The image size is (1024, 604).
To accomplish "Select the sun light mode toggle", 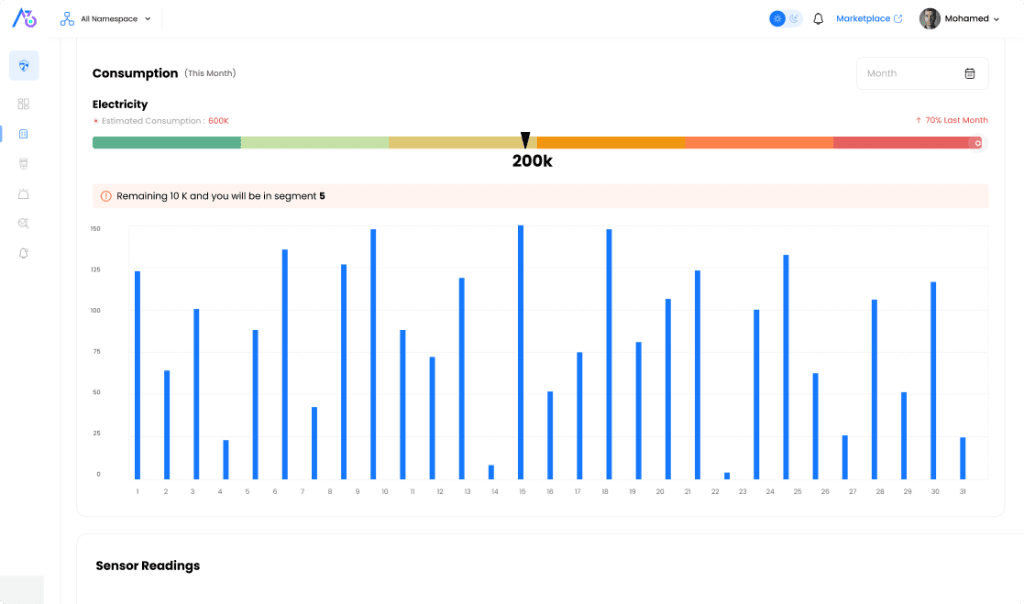I will click(x=777, y=19).
